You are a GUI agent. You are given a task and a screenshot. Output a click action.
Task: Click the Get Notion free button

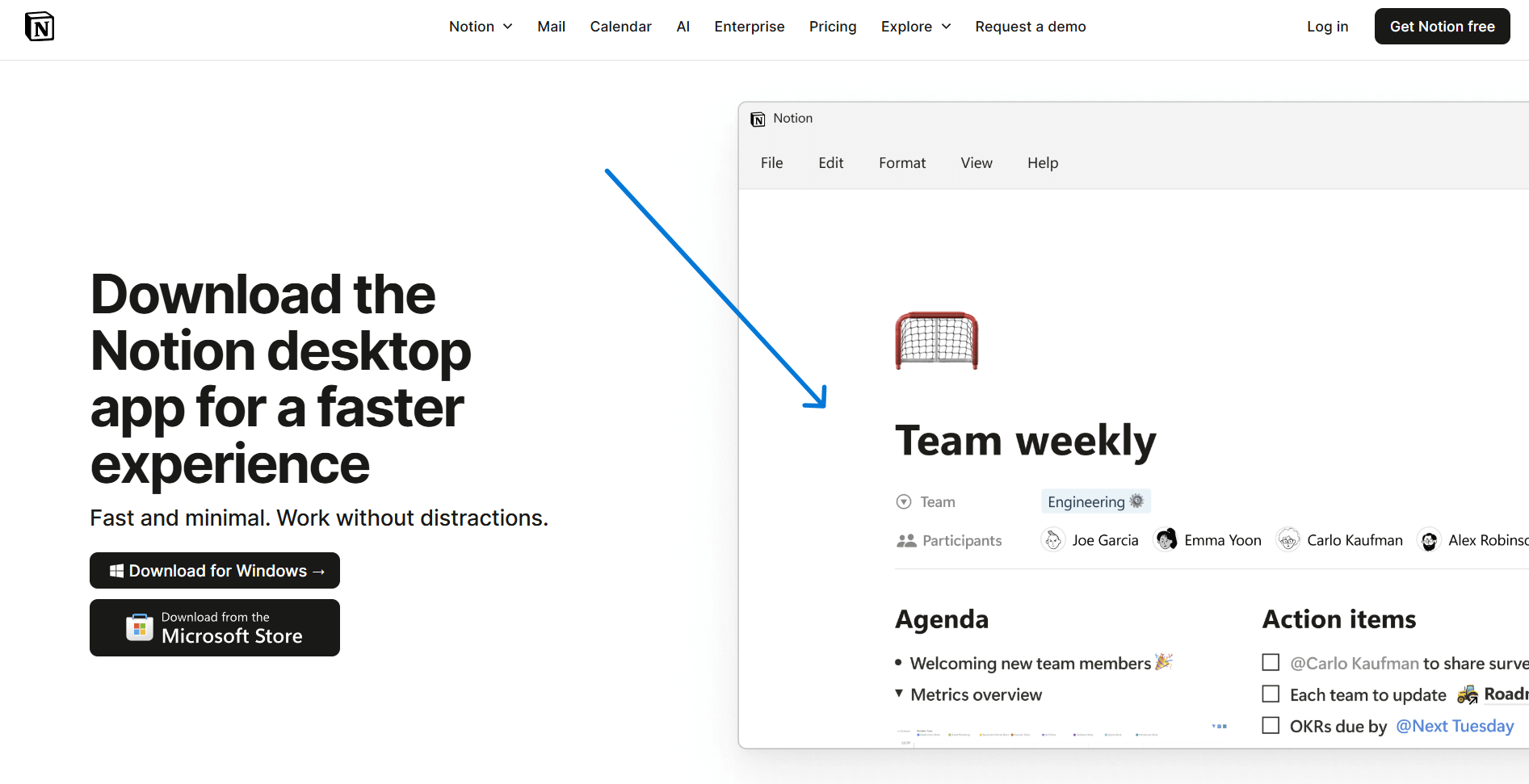[x=1442, y=27]
